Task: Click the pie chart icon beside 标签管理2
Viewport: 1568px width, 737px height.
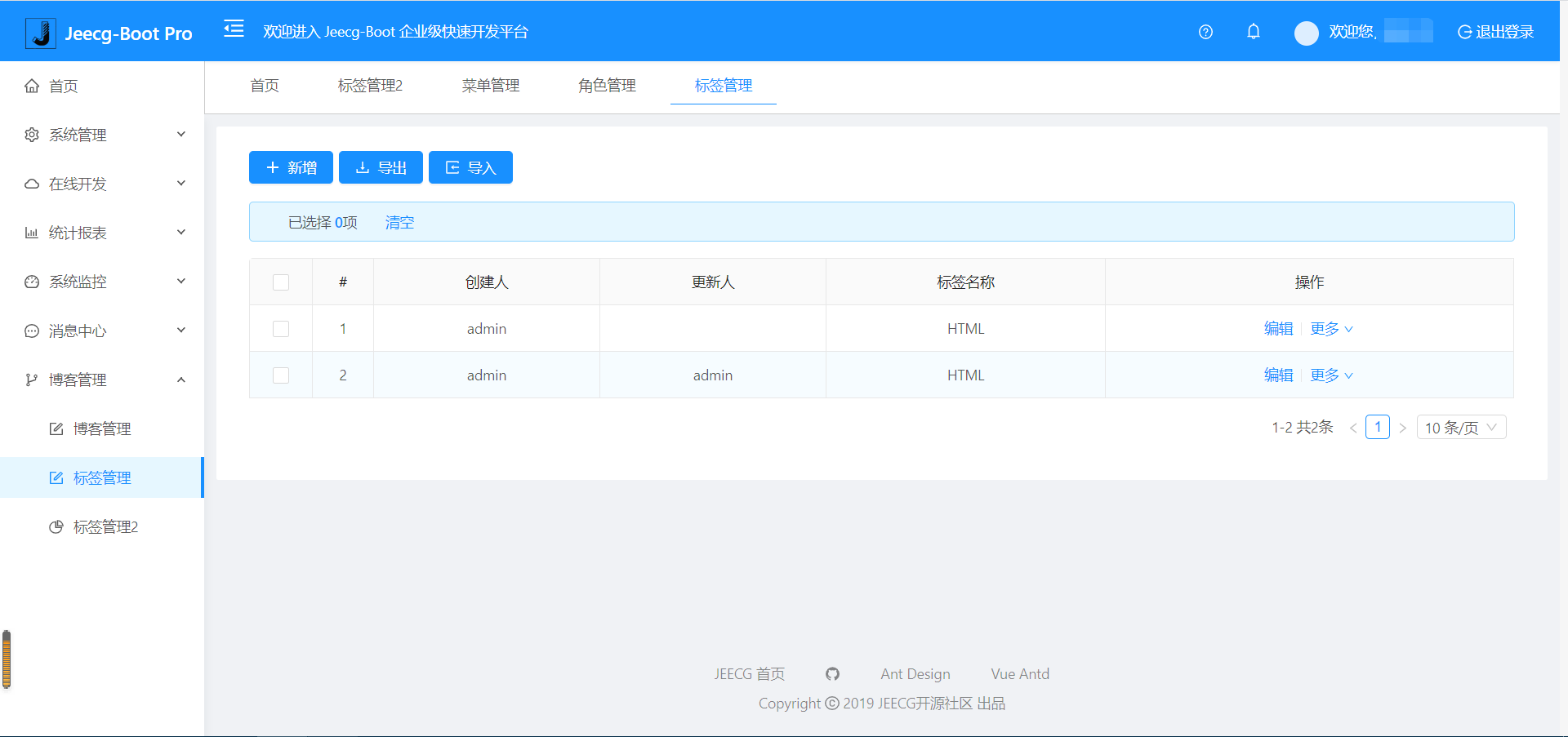Action: (x=56, y=526)
